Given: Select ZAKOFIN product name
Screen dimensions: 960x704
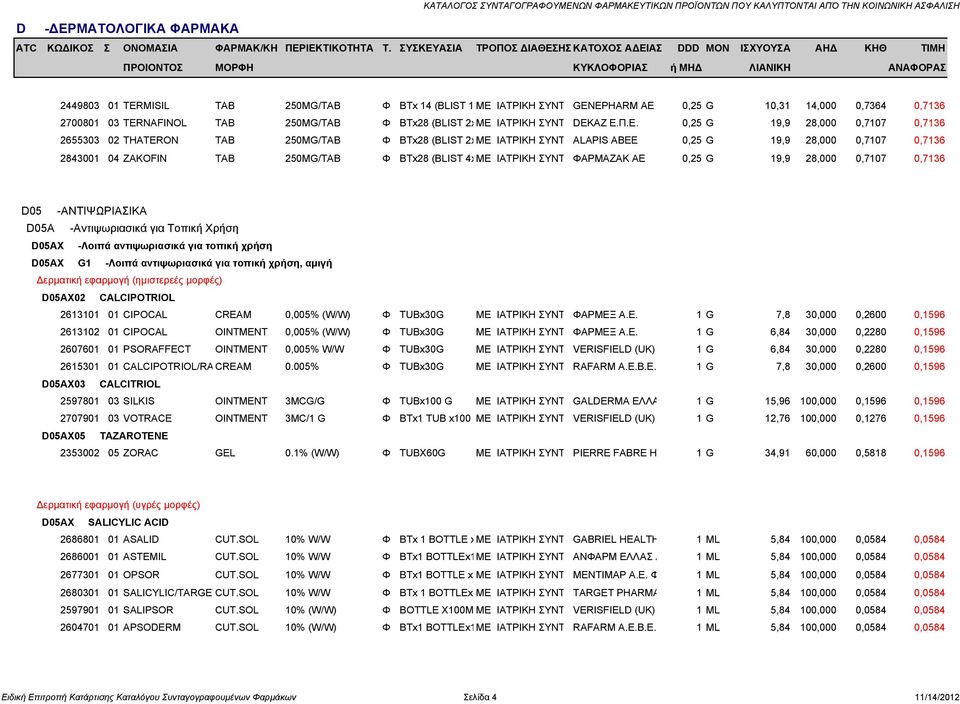Looking at the screenshot, I should 144,158.
